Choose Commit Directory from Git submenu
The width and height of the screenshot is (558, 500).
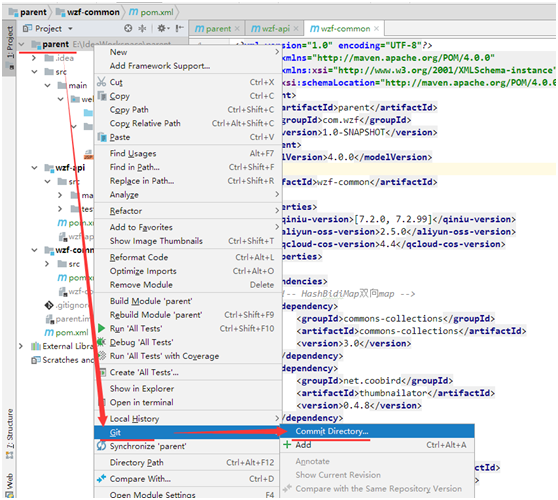tap(377, 431)
